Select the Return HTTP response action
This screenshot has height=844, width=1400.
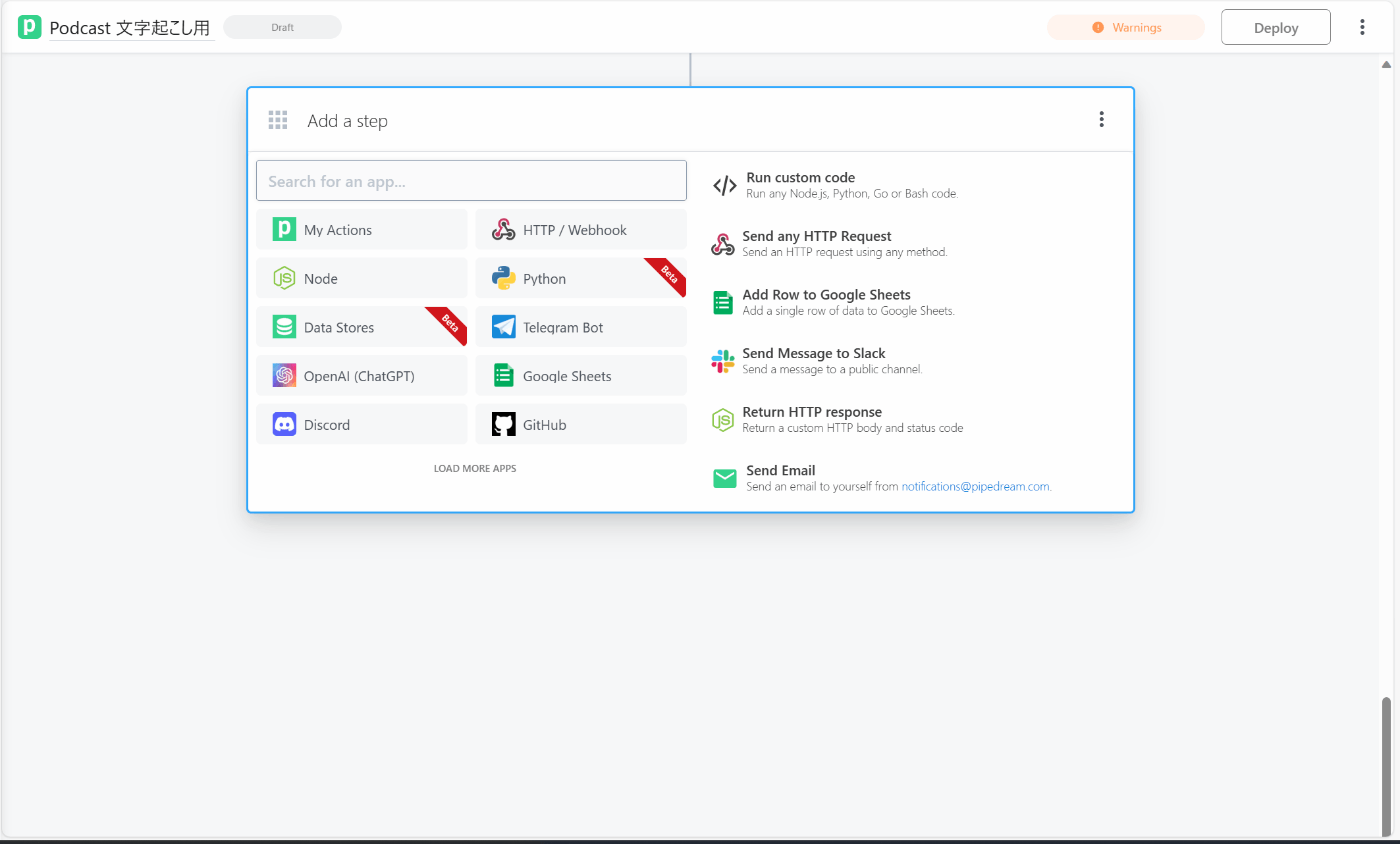point(837,420)
